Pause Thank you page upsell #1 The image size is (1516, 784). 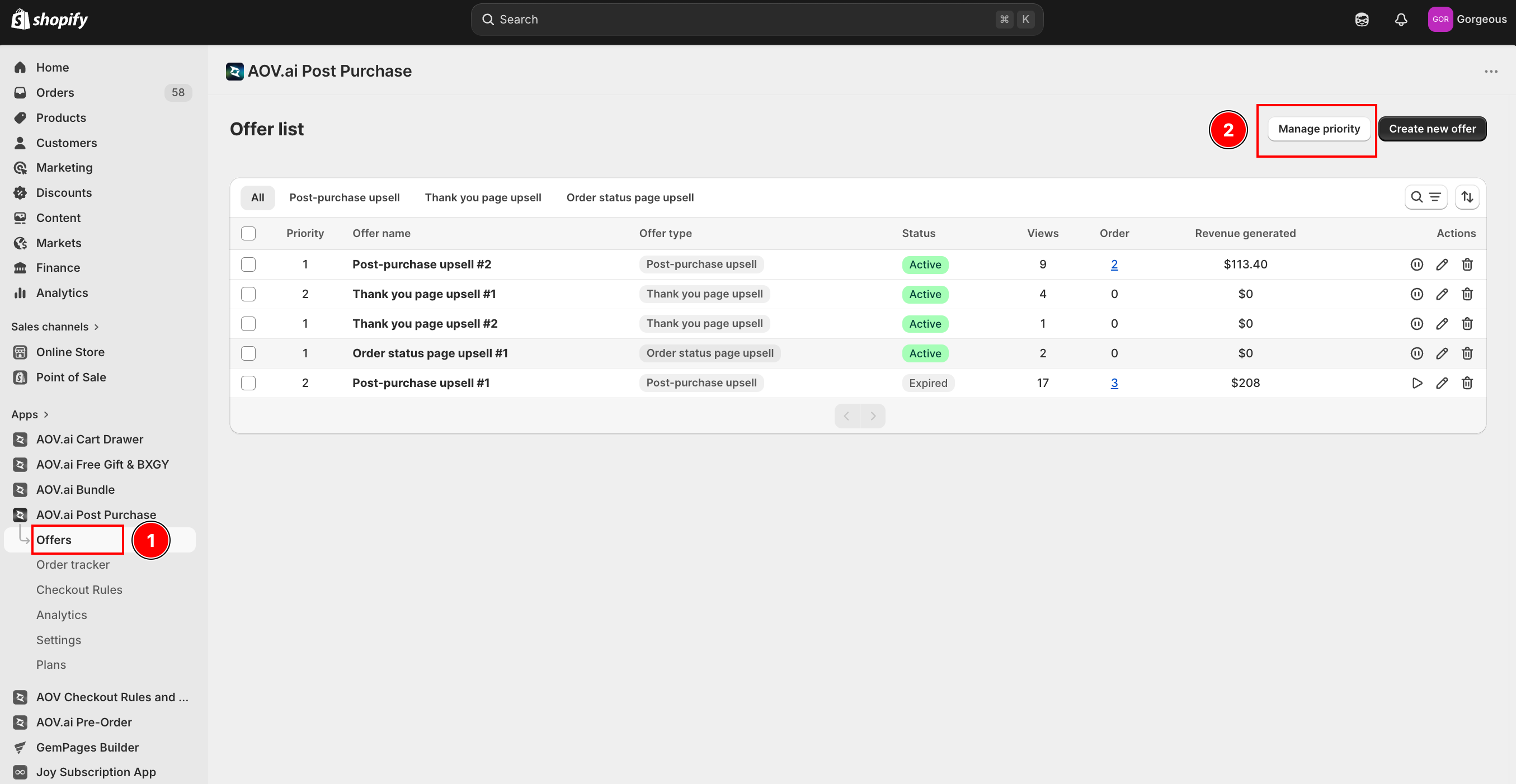click(1416, 294)
